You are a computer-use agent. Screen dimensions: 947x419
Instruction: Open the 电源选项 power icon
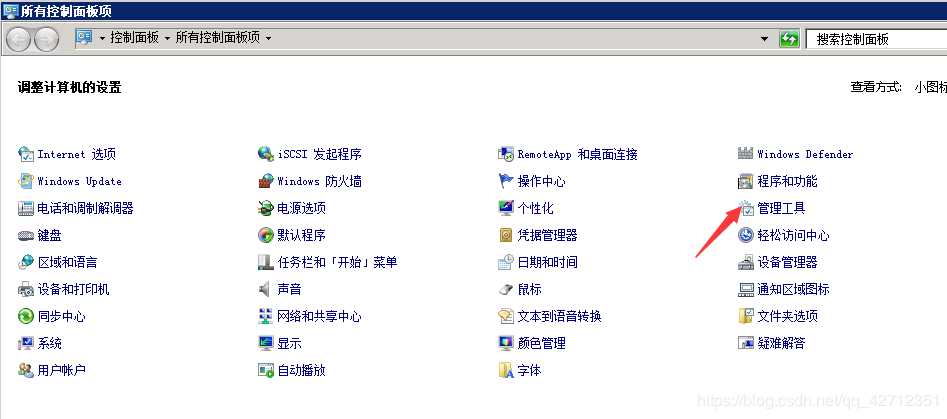click(x=266, y=208)
